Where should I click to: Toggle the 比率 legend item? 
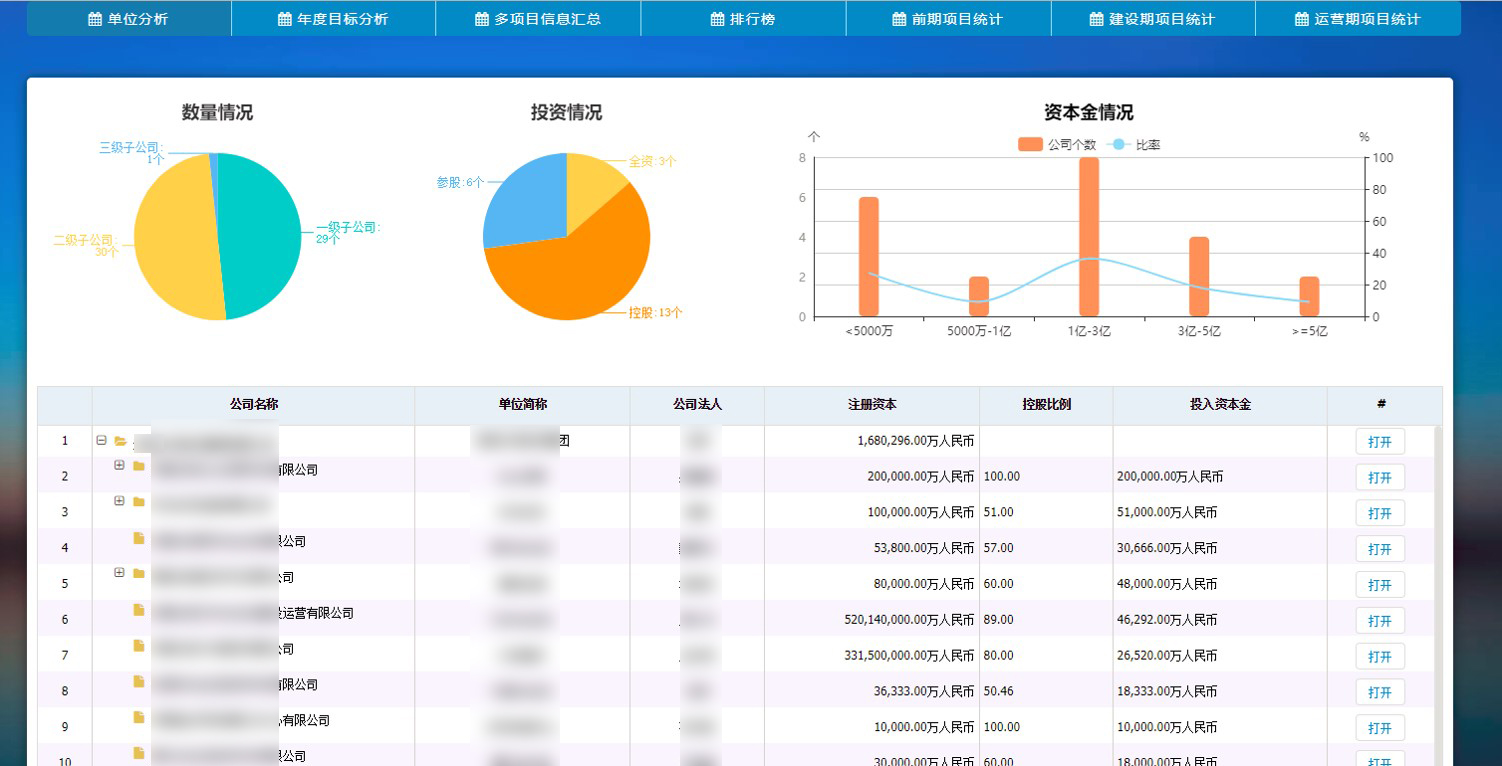[1134, 145]
